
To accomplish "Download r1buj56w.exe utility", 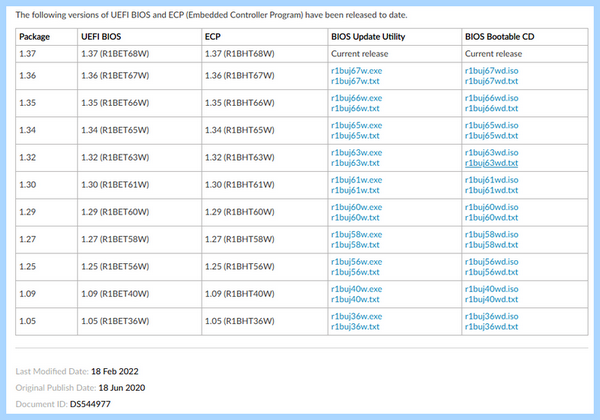I will coord(356,262).
